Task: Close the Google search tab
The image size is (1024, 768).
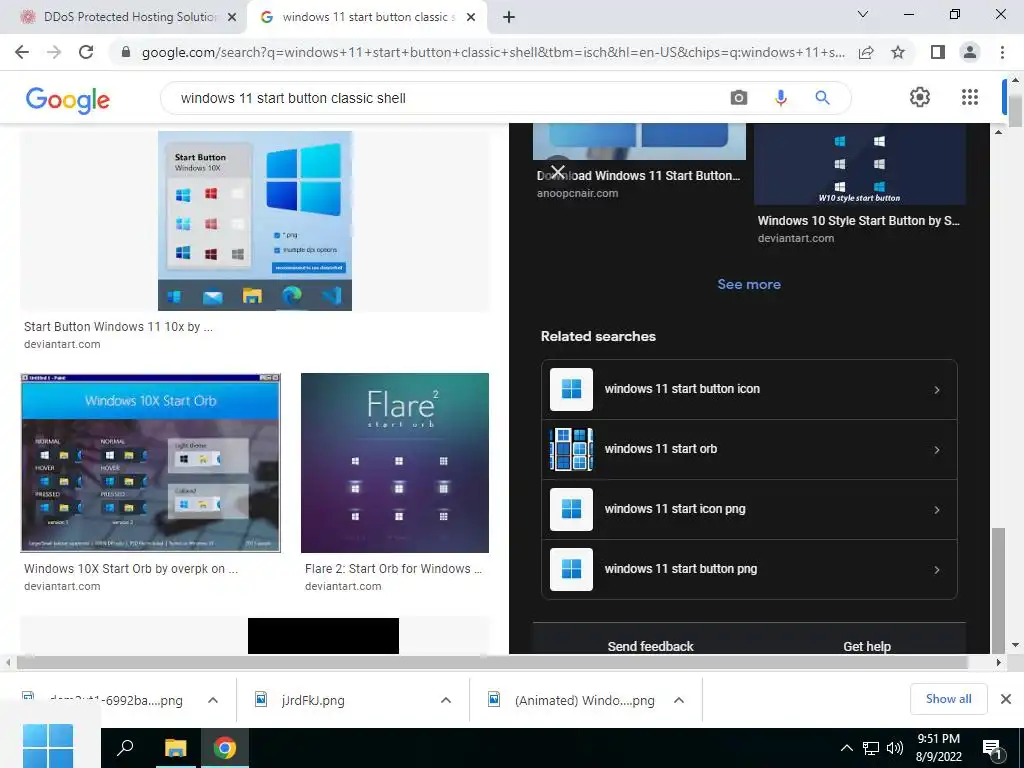Action: tap(471, 17)
